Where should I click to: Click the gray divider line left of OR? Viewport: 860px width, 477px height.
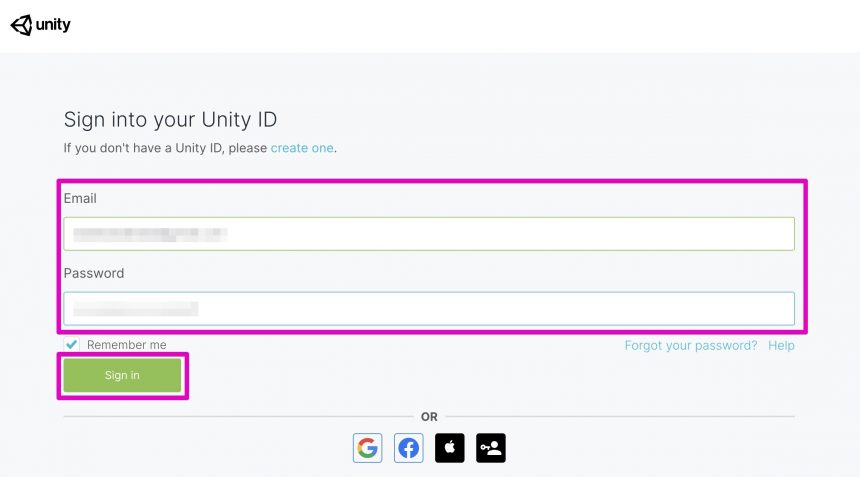click(x=239, y=417)
